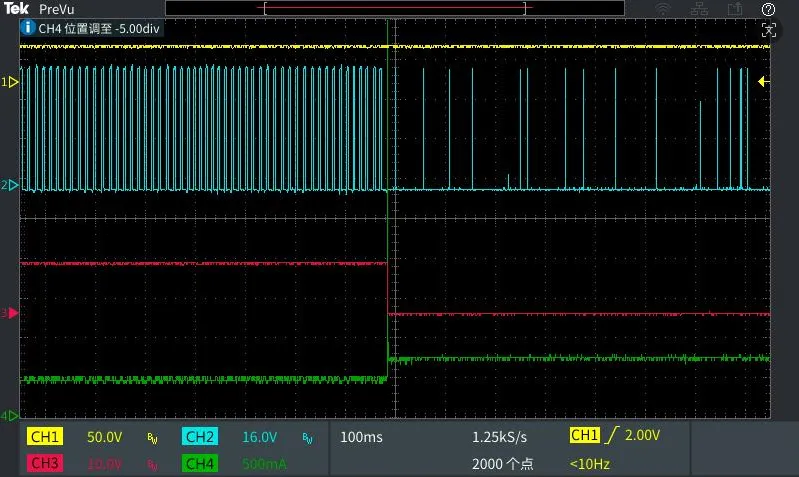Click the Tek logo
The width and height of the screenshot is (799, 477).
click(x=16, y=9)
